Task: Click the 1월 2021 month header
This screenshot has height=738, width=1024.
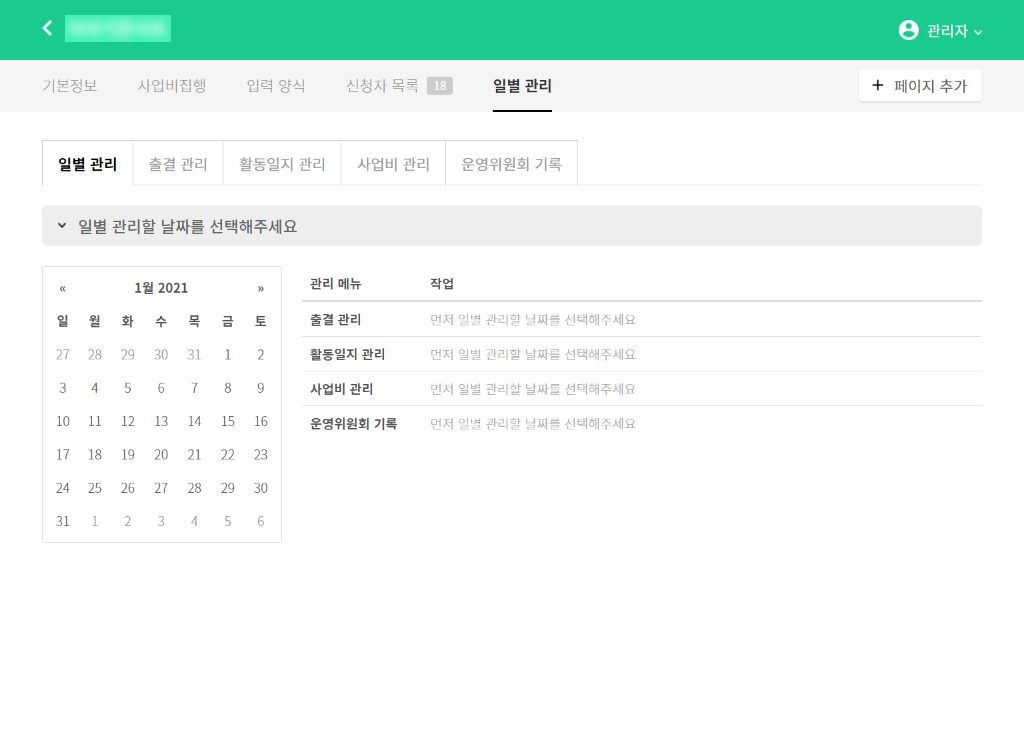Action: [161, 288]
